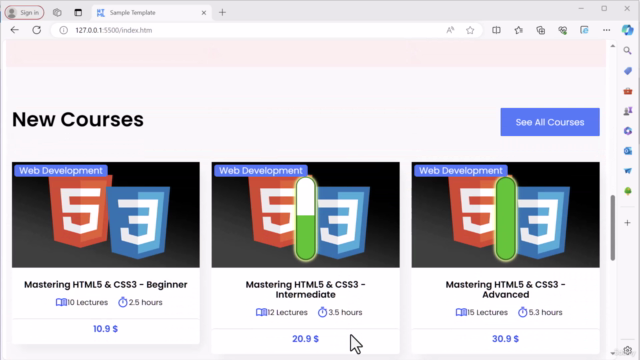Open Collections icon
Screen dimensions: 640x360
tap(540, 30)
